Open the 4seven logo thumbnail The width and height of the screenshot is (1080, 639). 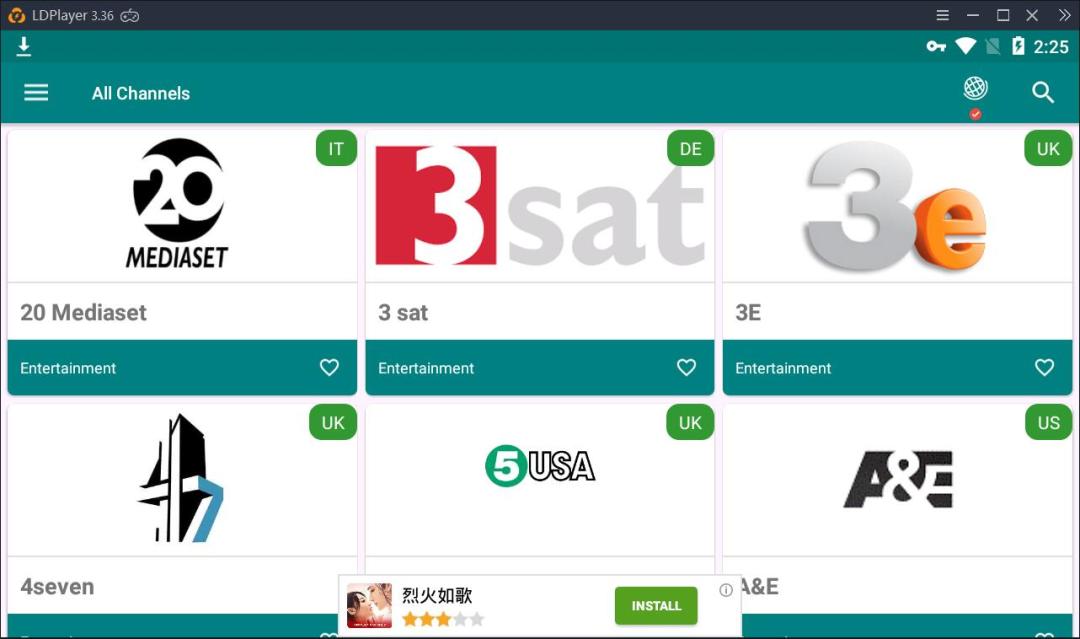click(x=181, y=478)
